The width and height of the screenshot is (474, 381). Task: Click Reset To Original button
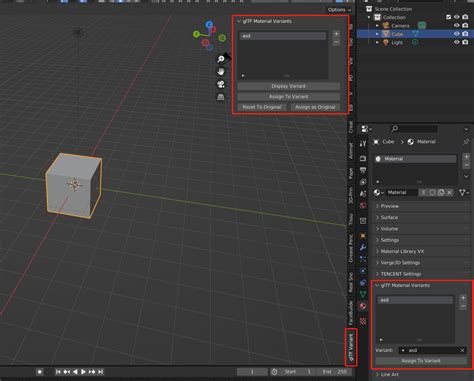coord(262,107)
